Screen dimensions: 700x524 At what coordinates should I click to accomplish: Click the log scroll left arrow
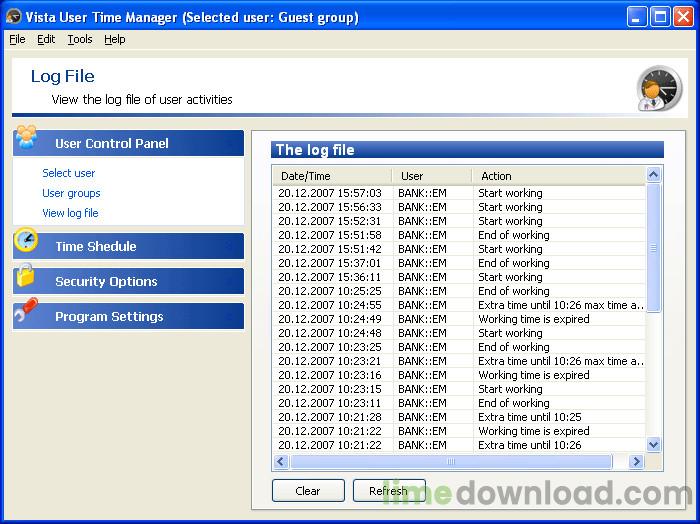coord(280,461)
